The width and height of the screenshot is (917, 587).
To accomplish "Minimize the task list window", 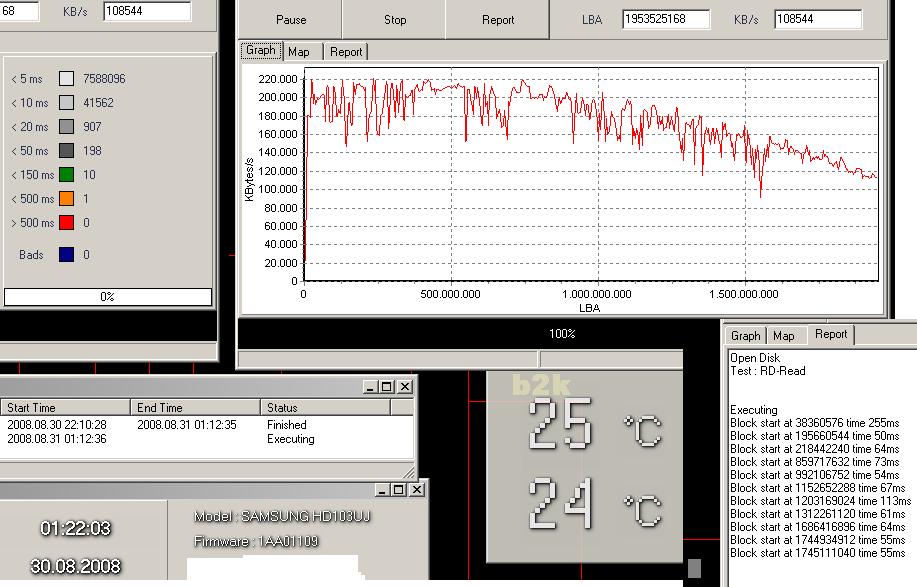I will 370,386.
